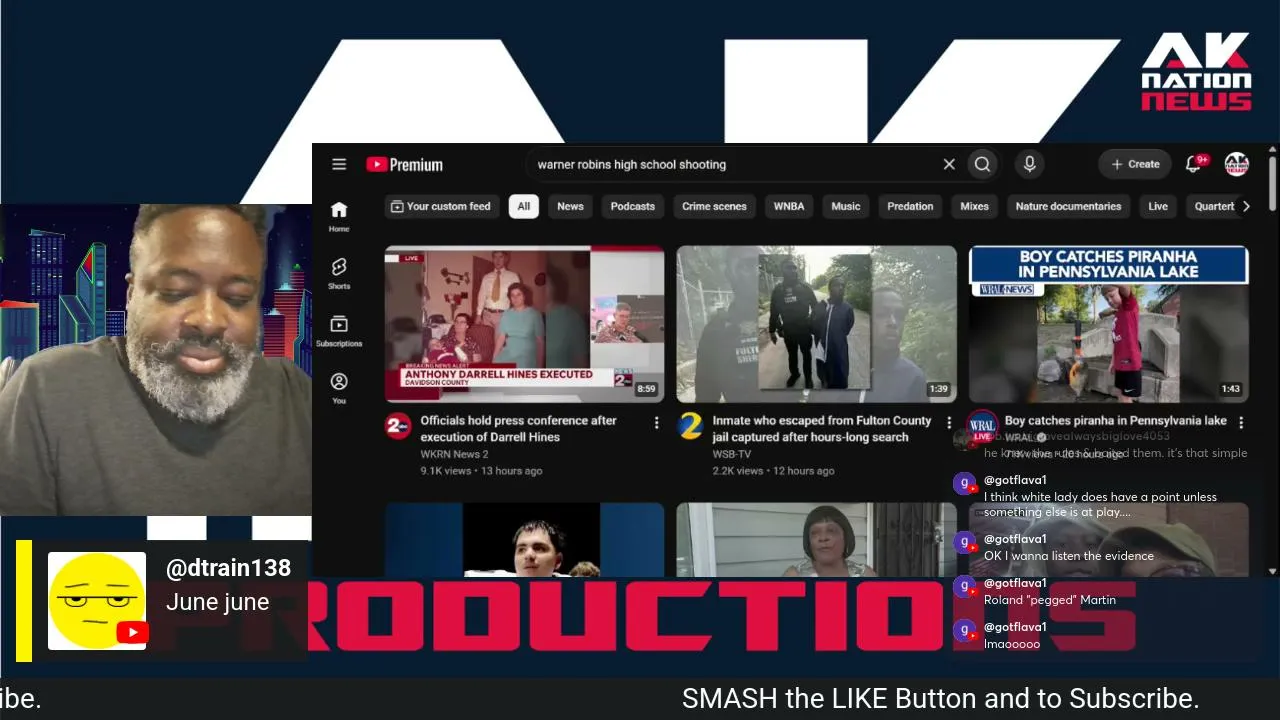The height and width of the screenshot is (720, 1280).
Task: Click the @dtrain138 smiley avatar
Action: coord(97,601)
